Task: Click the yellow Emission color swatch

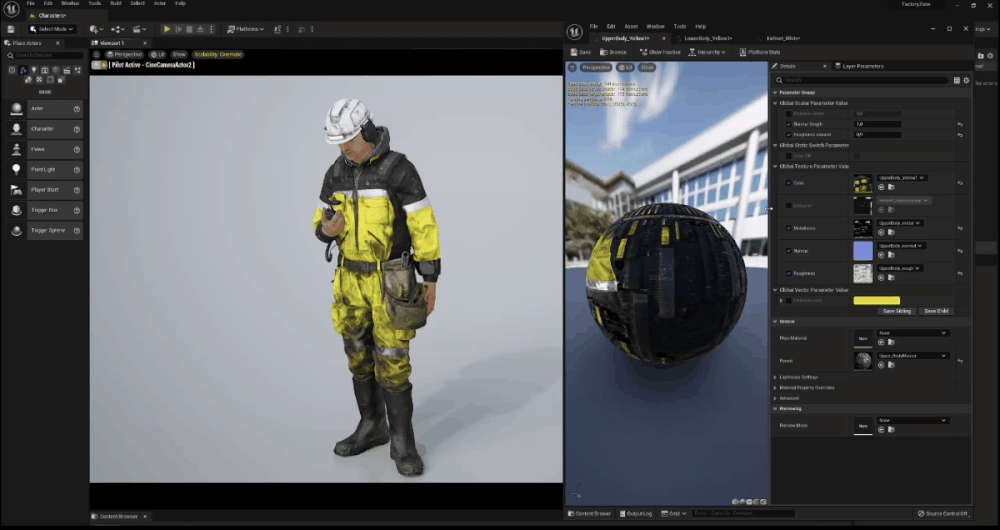Action: tap(877, 300)
